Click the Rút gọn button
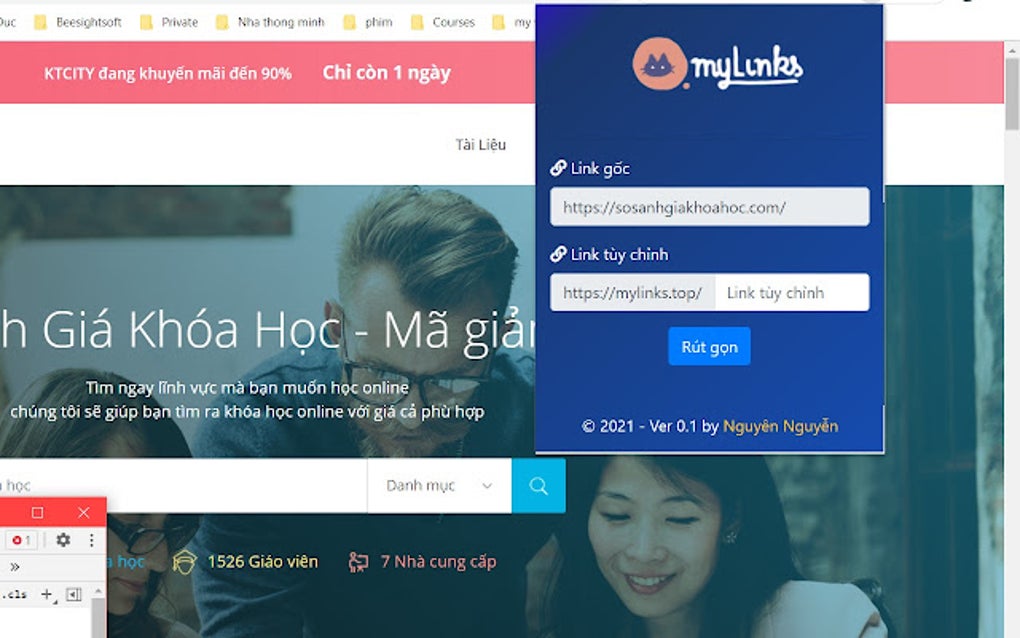Image resolution: width=1020 pixels, height=638 pixels. 709,347
